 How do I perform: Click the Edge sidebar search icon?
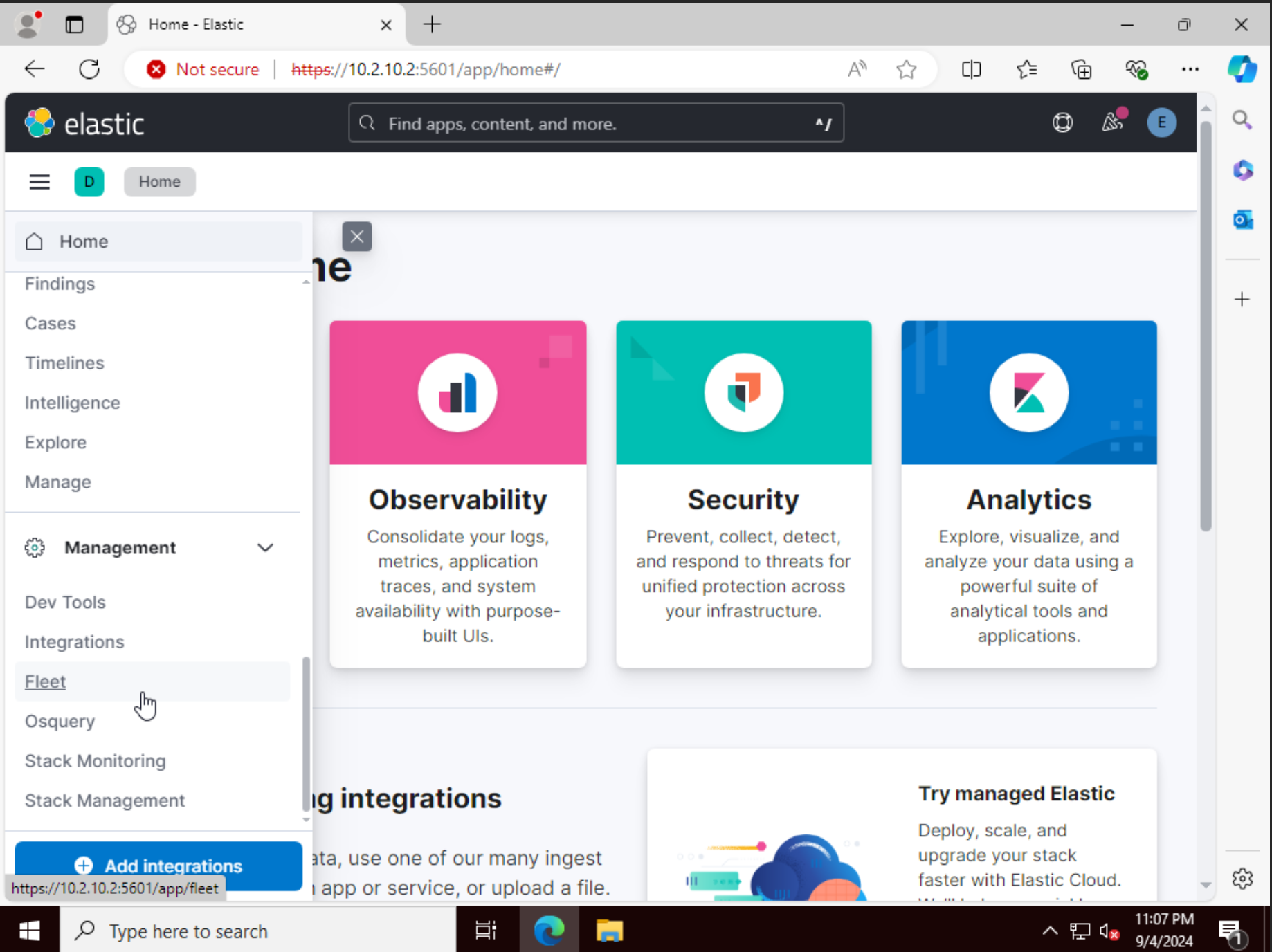[1242, 120]
